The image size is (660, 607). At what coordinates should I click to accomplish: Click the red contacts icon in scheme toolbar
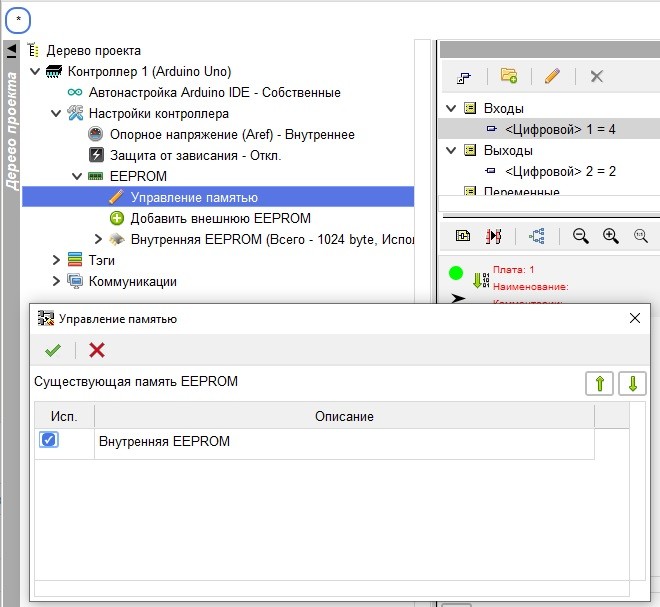pos(493,236)
